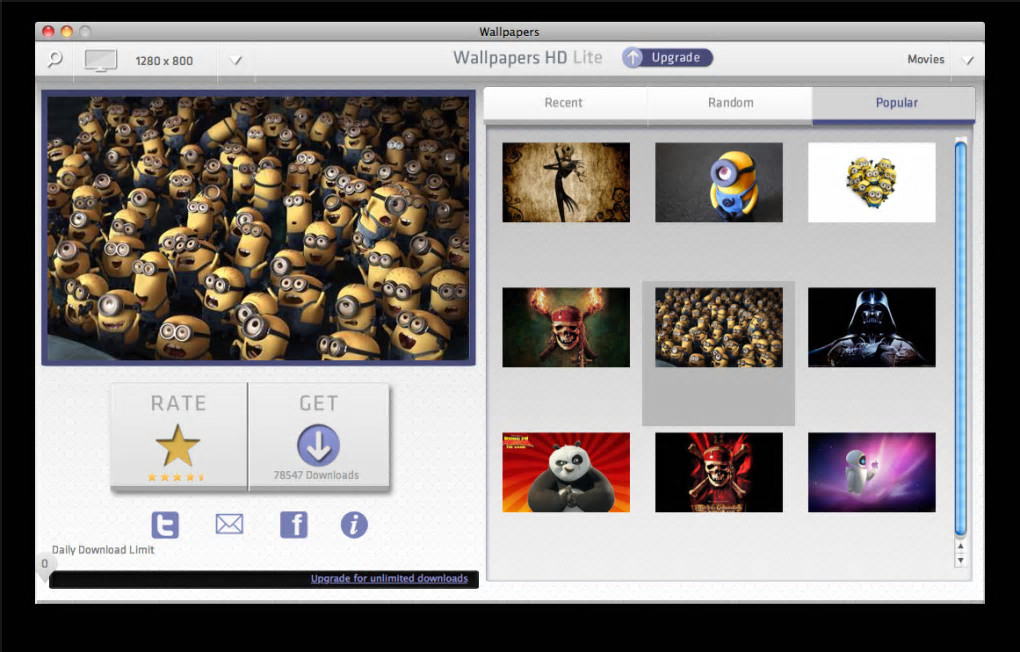Click the large minions preview image
The image size is (1020, 652).
tap(259, 228)
